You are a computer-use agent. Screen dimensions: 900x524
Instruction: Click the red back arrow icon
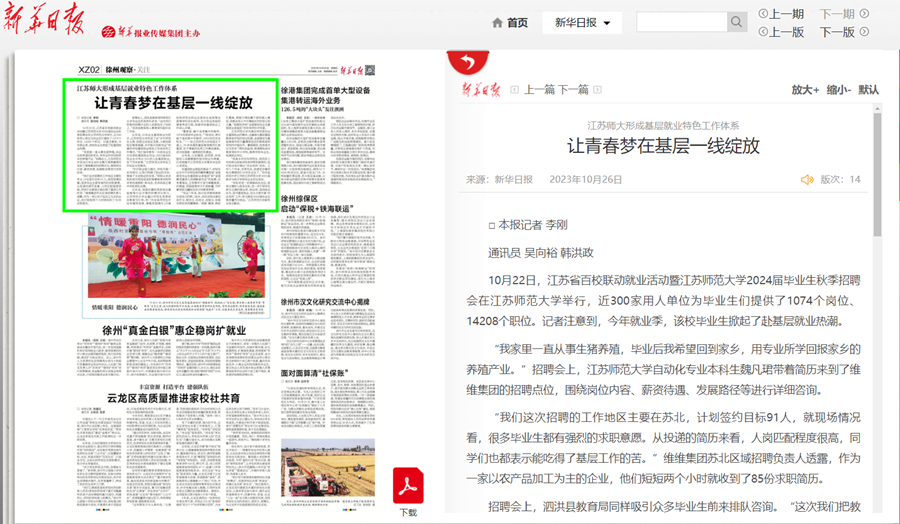point(465,64)
